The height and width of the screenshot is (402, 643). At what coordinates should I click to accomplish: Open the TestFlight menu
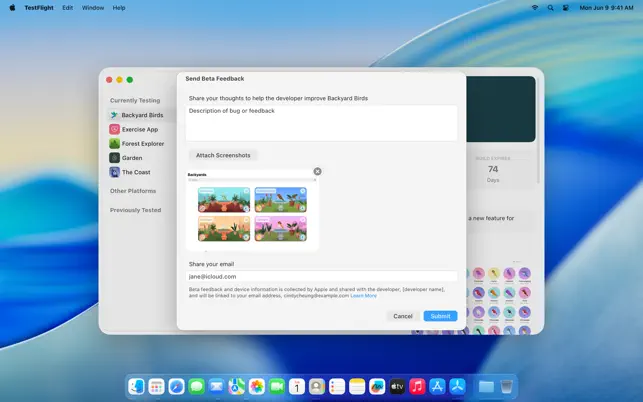[39, 7]
